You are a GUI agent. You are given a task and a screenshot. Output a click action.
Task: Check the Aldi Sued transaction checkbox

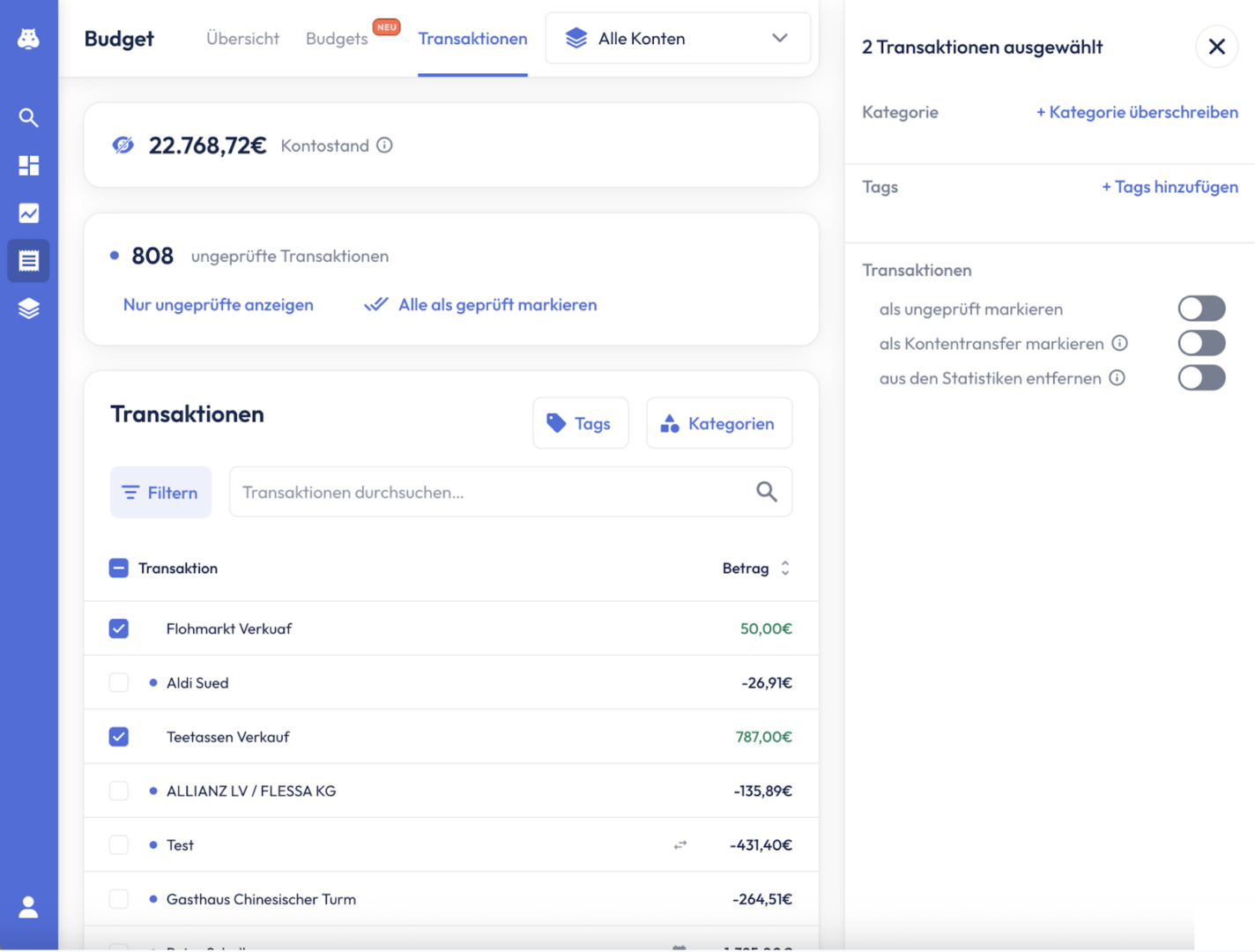point(119,683)
